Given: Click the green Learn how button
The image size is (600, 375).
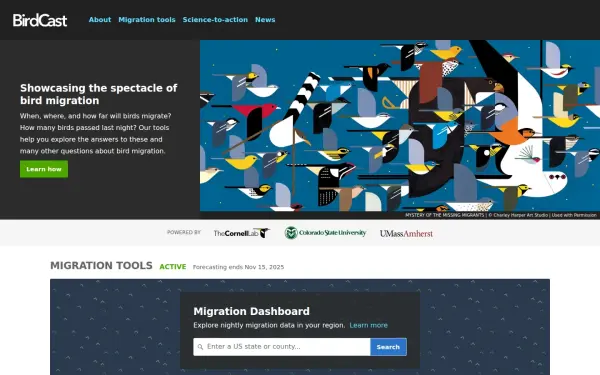Looking at the screenshot, I should (44, 169).
